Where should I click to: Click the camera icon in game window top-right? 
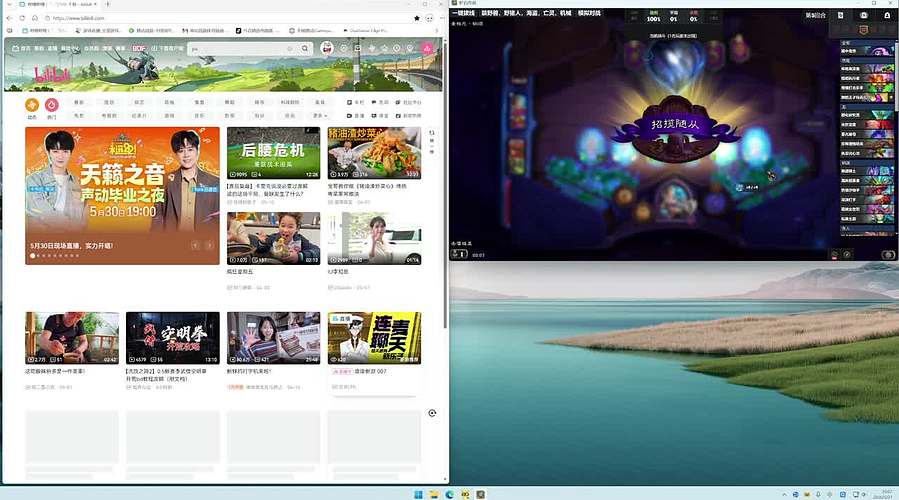point(863,15)
